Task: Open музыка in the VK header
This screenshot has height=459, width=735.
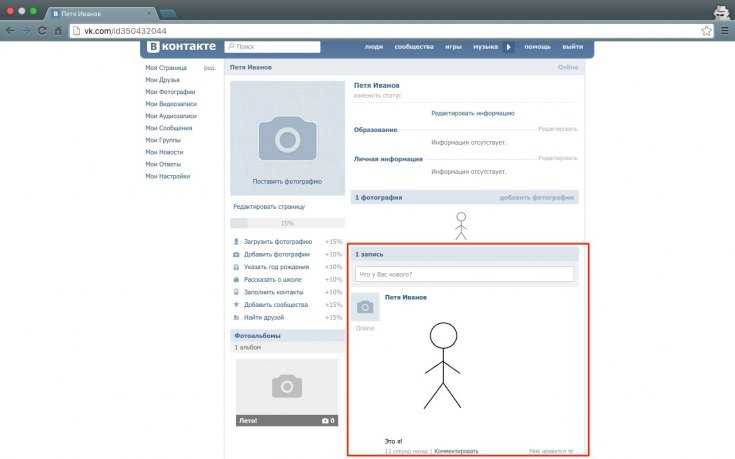Action: point(486,47)
